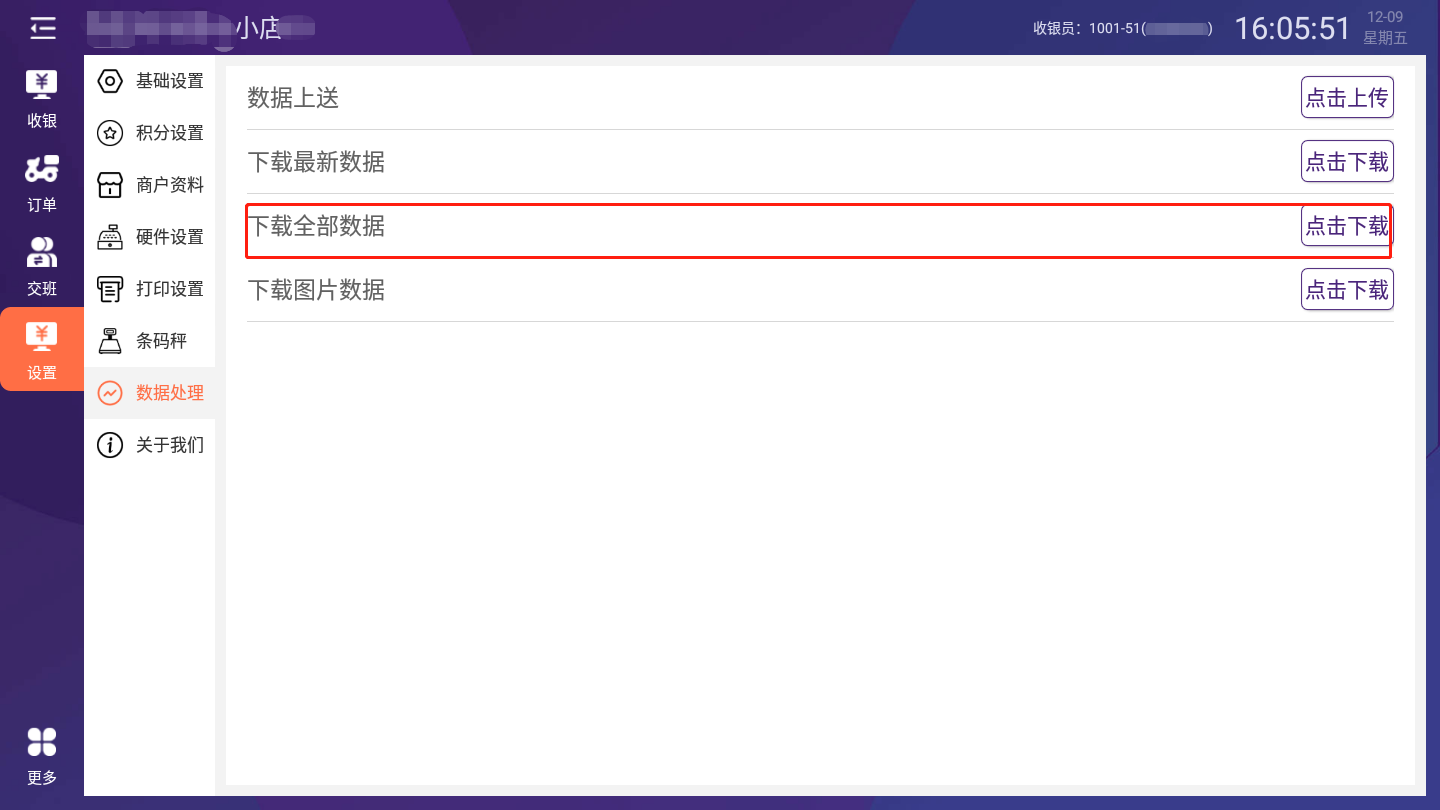The height and width of the screenshot is (810, 1440).
Task: Open the 交班 shift handover icon
Action: [42, 253]
